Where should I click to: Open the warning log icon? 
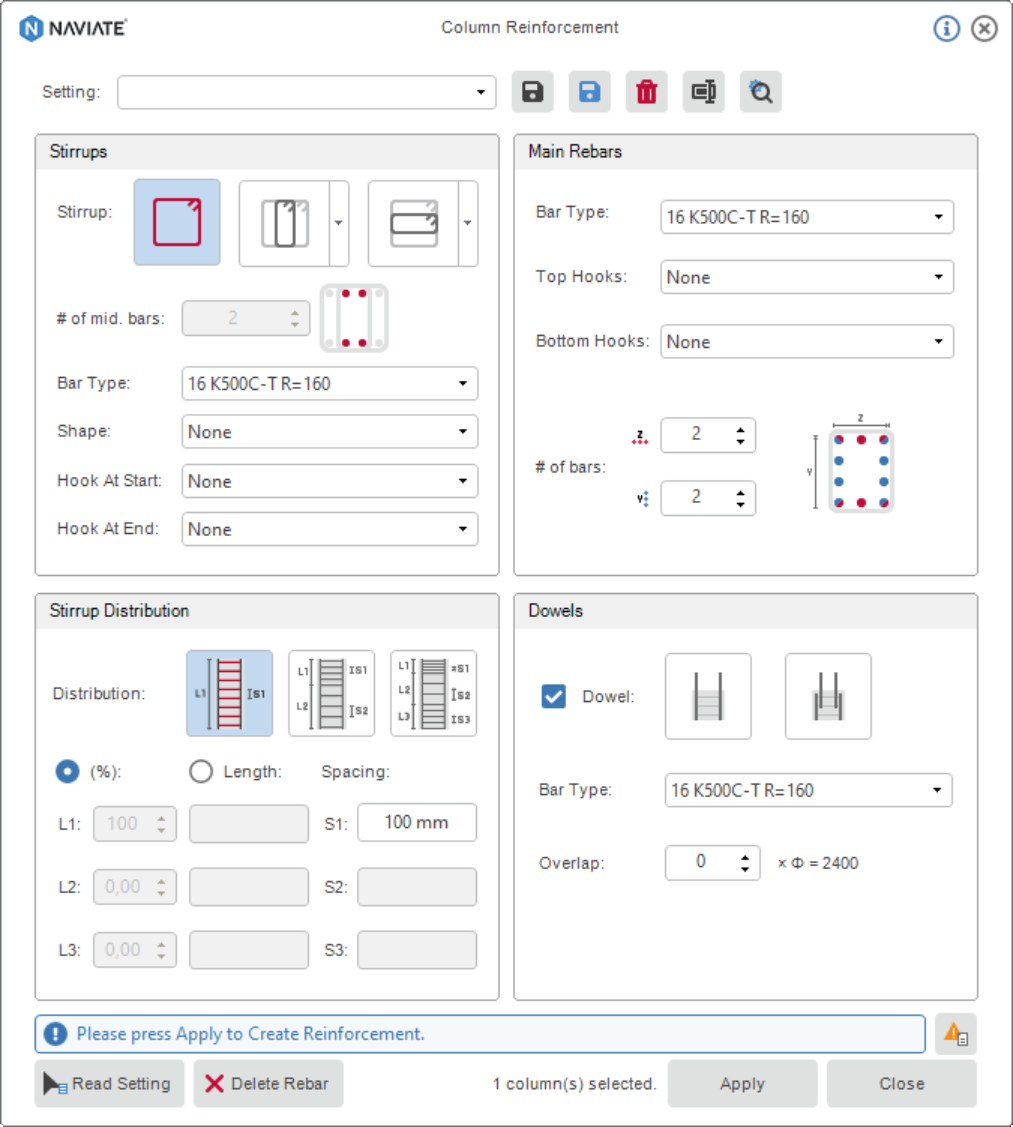coord(955,1034)
